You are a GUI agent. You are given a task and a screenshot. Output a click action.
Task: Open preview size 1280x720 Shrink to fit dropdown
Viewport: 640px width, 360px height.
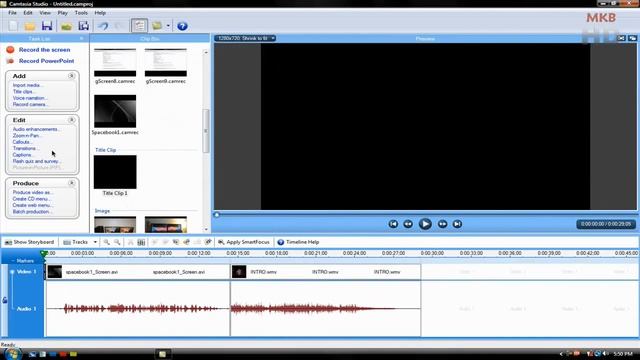pyautogui.click(x=245, y=38)
